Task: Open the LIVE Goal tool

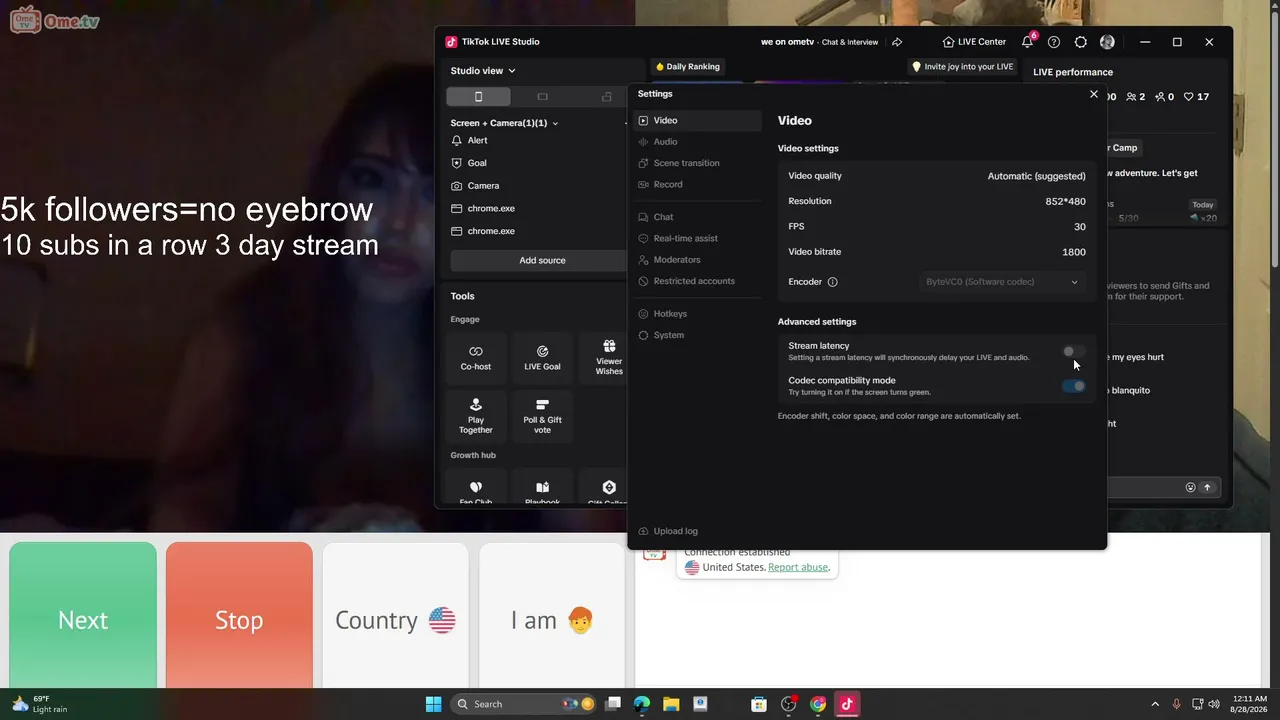Action: (x=542, y=358)
